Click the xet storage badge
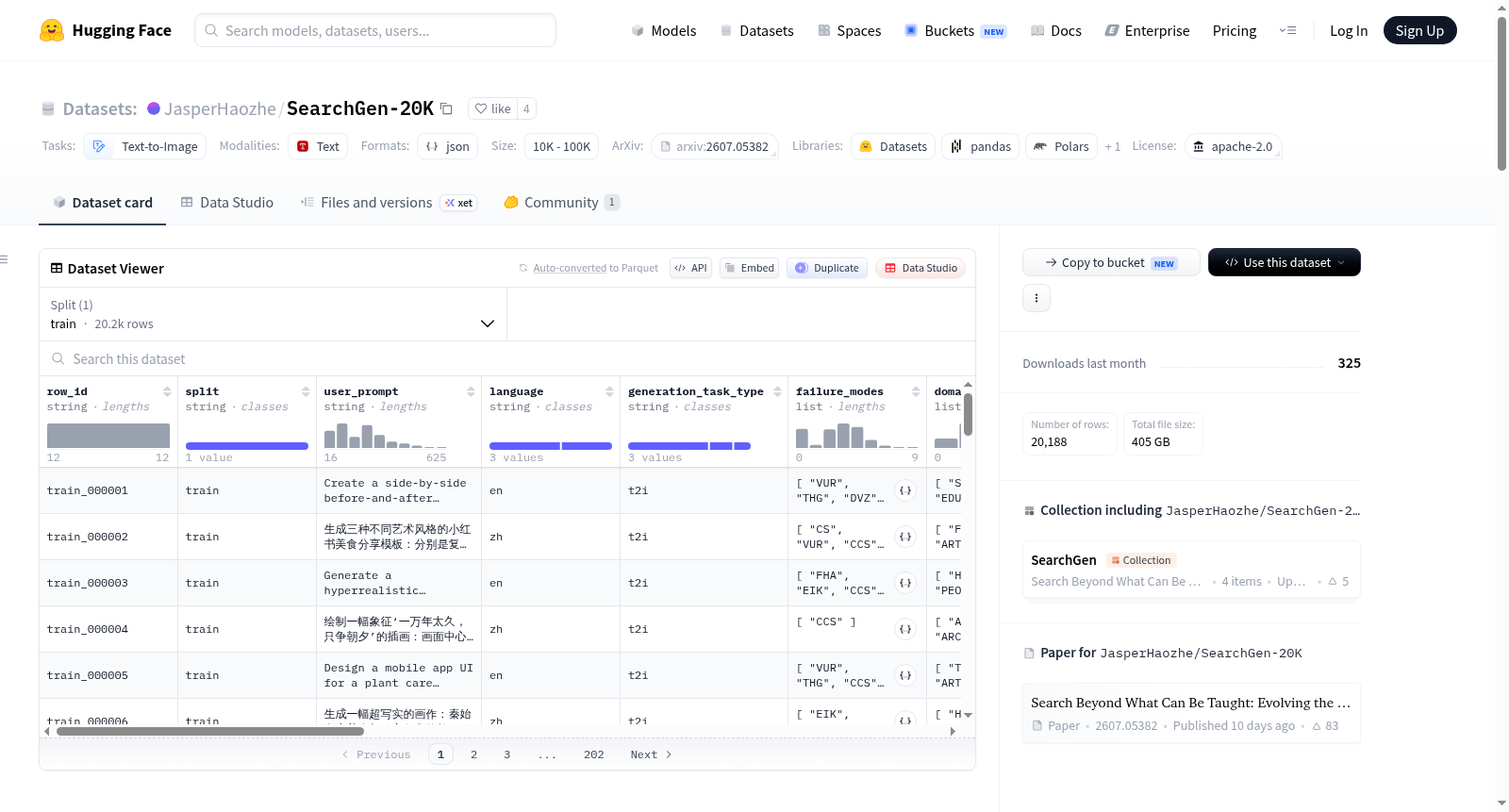Viewport: 1509px width, 812px height. (459, 203)
